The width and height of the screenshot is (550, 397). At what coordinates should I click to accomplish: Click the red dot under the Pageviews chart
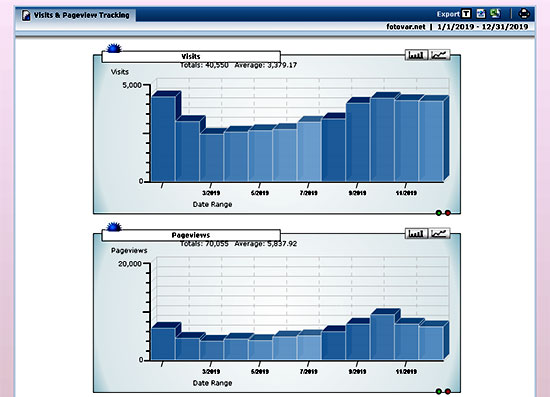coord(448,391)
